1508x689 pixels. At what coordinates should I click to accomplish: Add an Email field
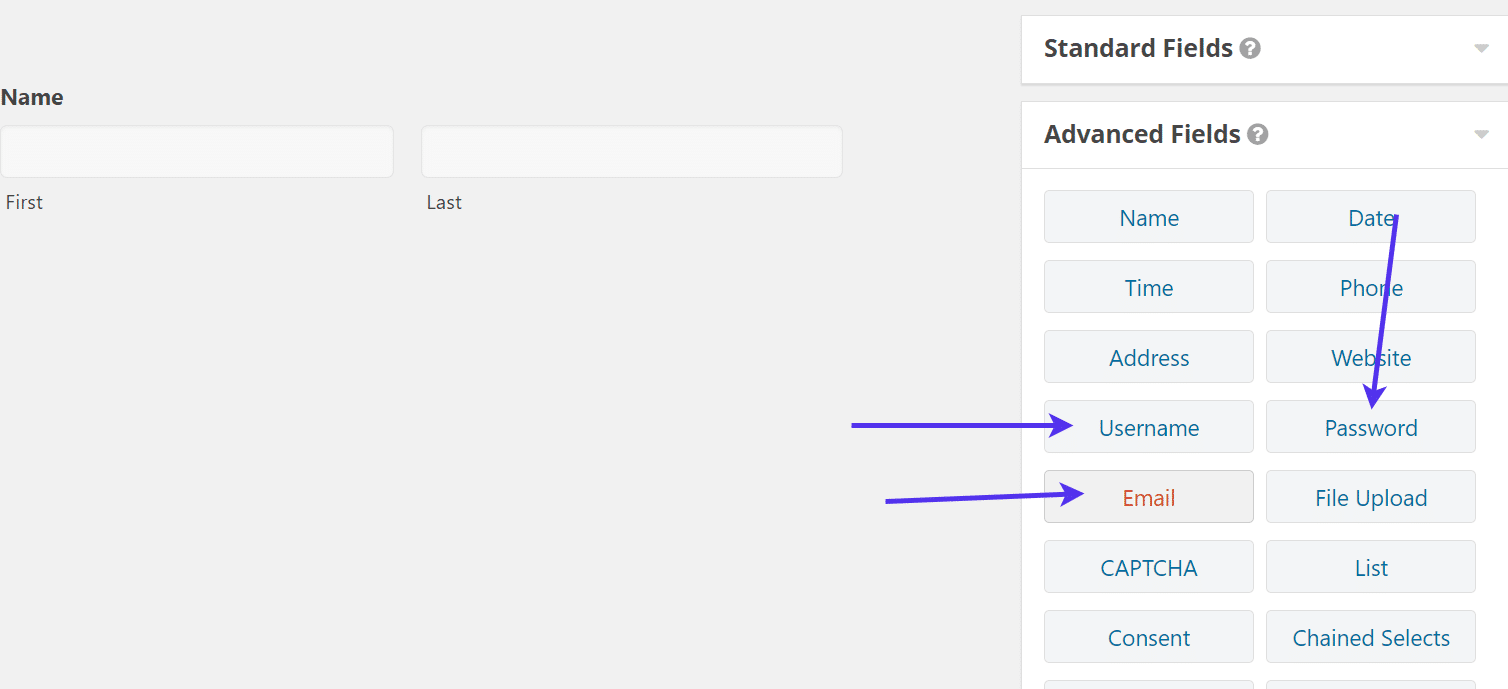1148,497
